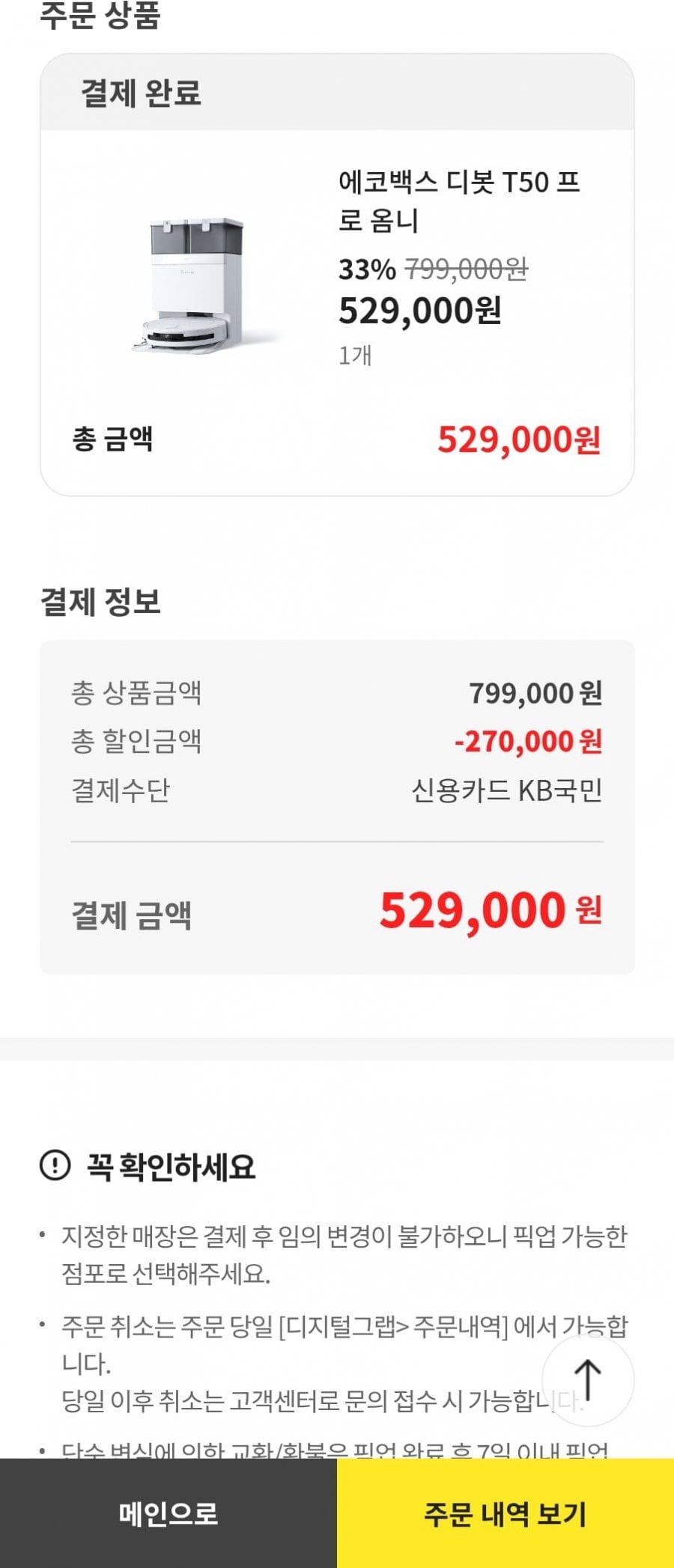Select the 에코백스 디봇 T50 프로 옴니 product name

[458, 201]
